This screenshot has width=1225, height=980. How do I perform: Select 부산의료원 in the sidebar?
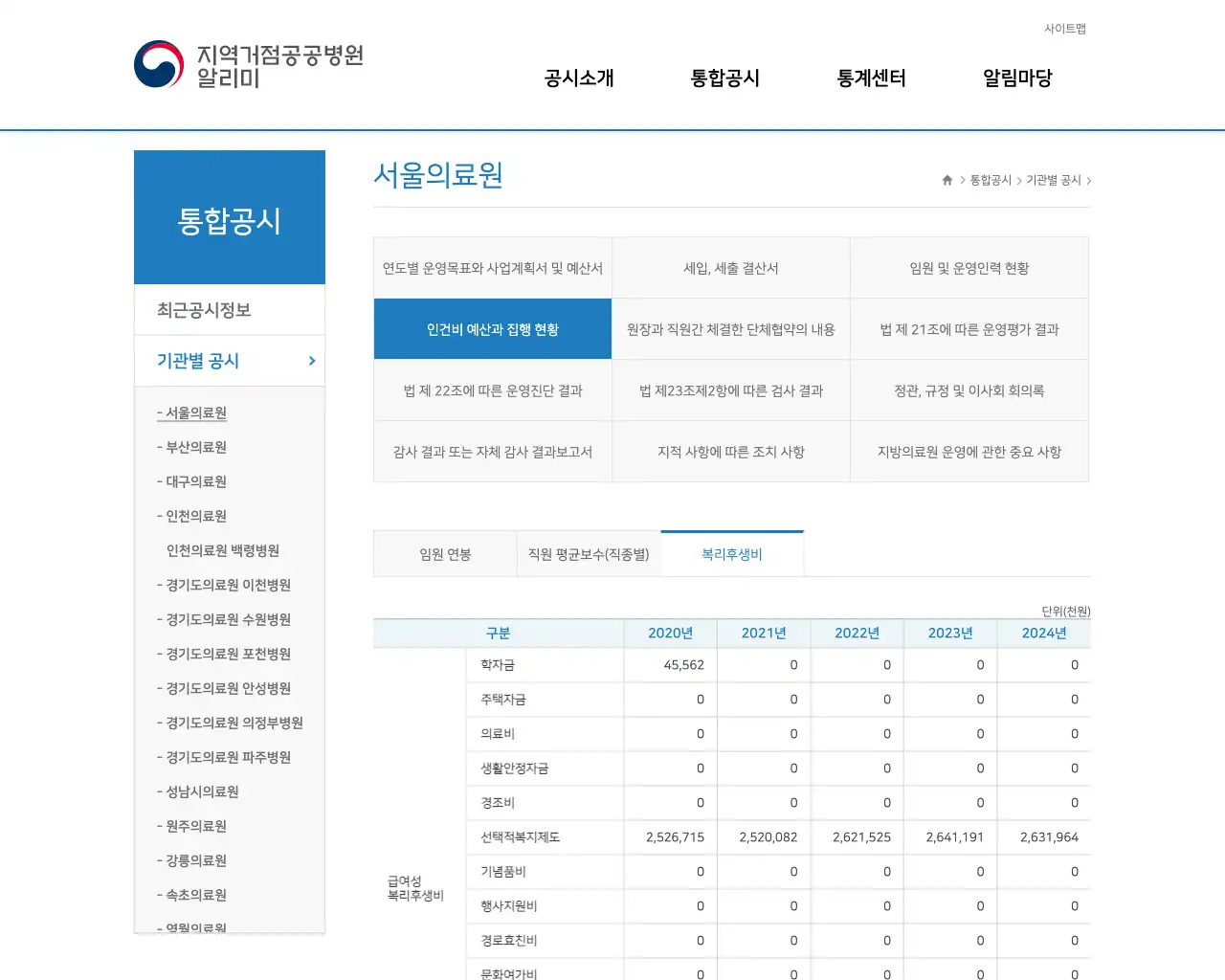coord(197,447)
